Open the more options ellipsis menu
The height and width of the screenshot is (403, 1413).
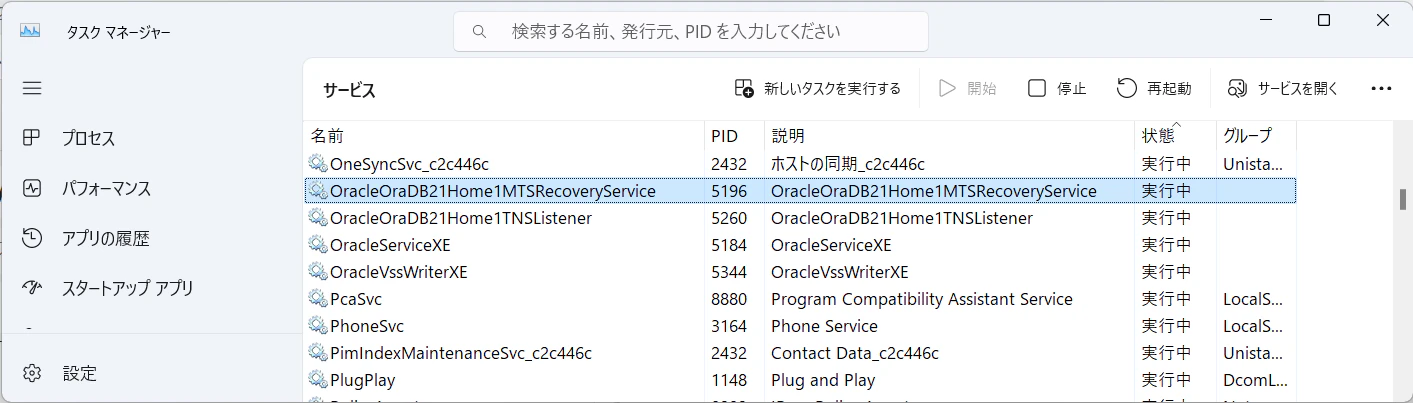pos(1381,88)
